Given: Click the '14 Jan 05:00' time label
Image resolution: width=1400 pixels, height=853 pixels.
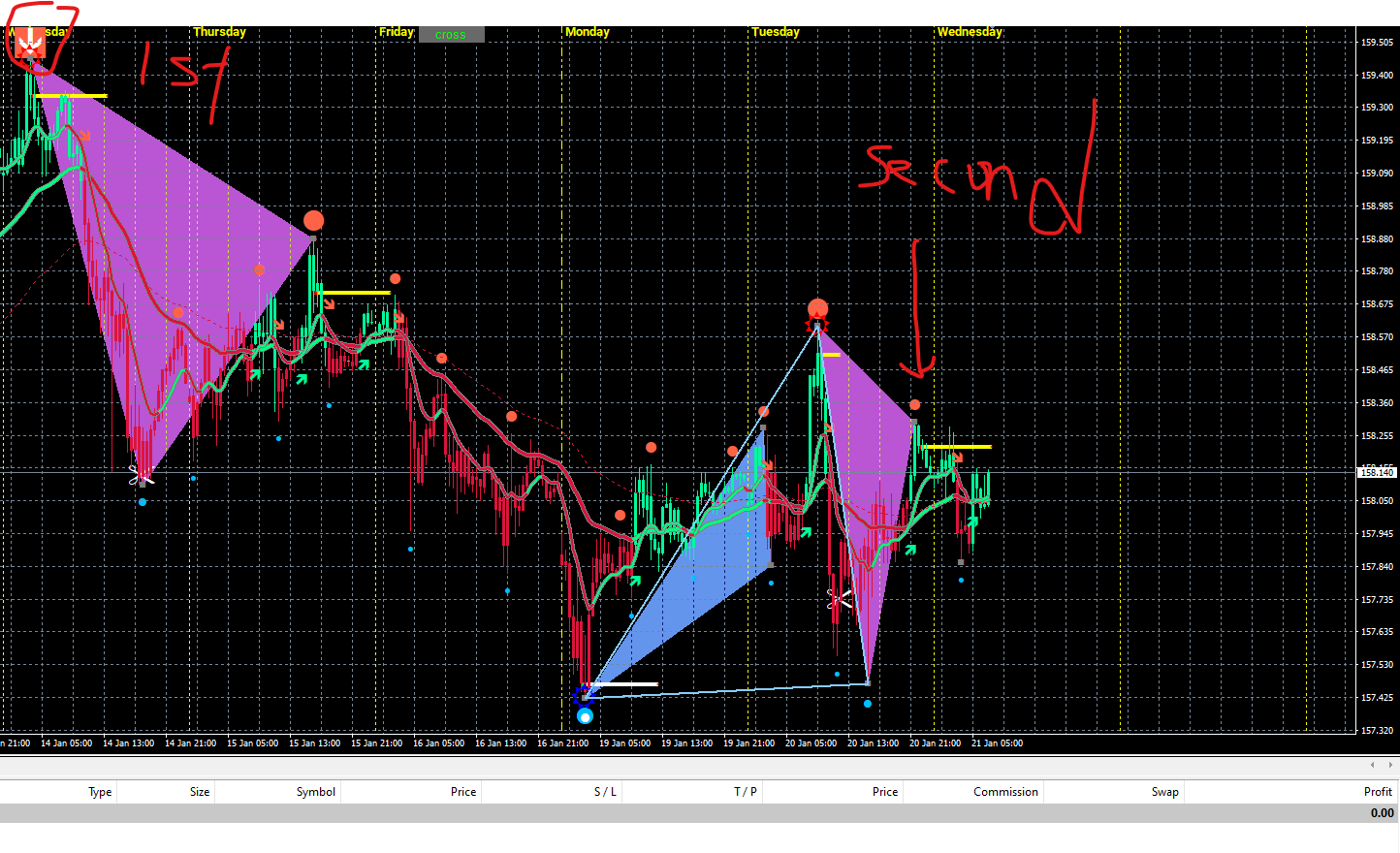Looking at the screenshot, I should (x=67, y=743).
